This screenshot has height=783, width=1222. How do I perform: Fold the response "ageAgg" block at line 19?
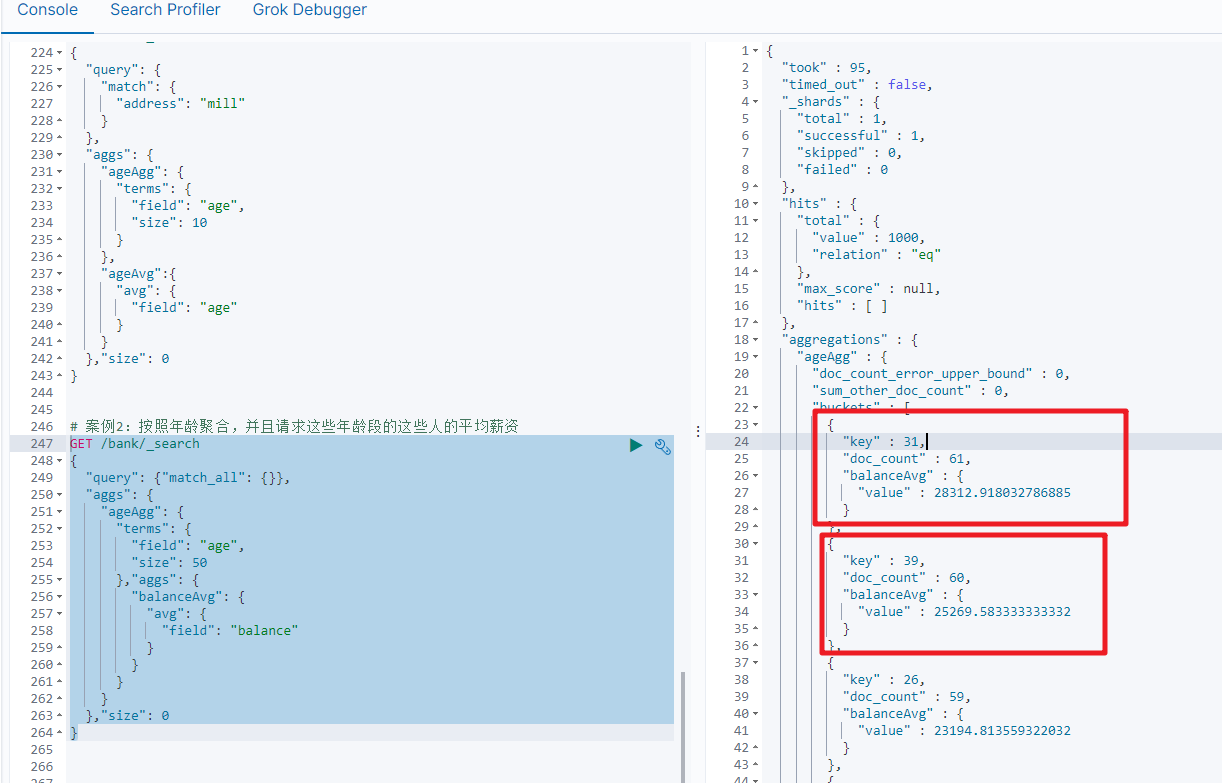(755, 356)
